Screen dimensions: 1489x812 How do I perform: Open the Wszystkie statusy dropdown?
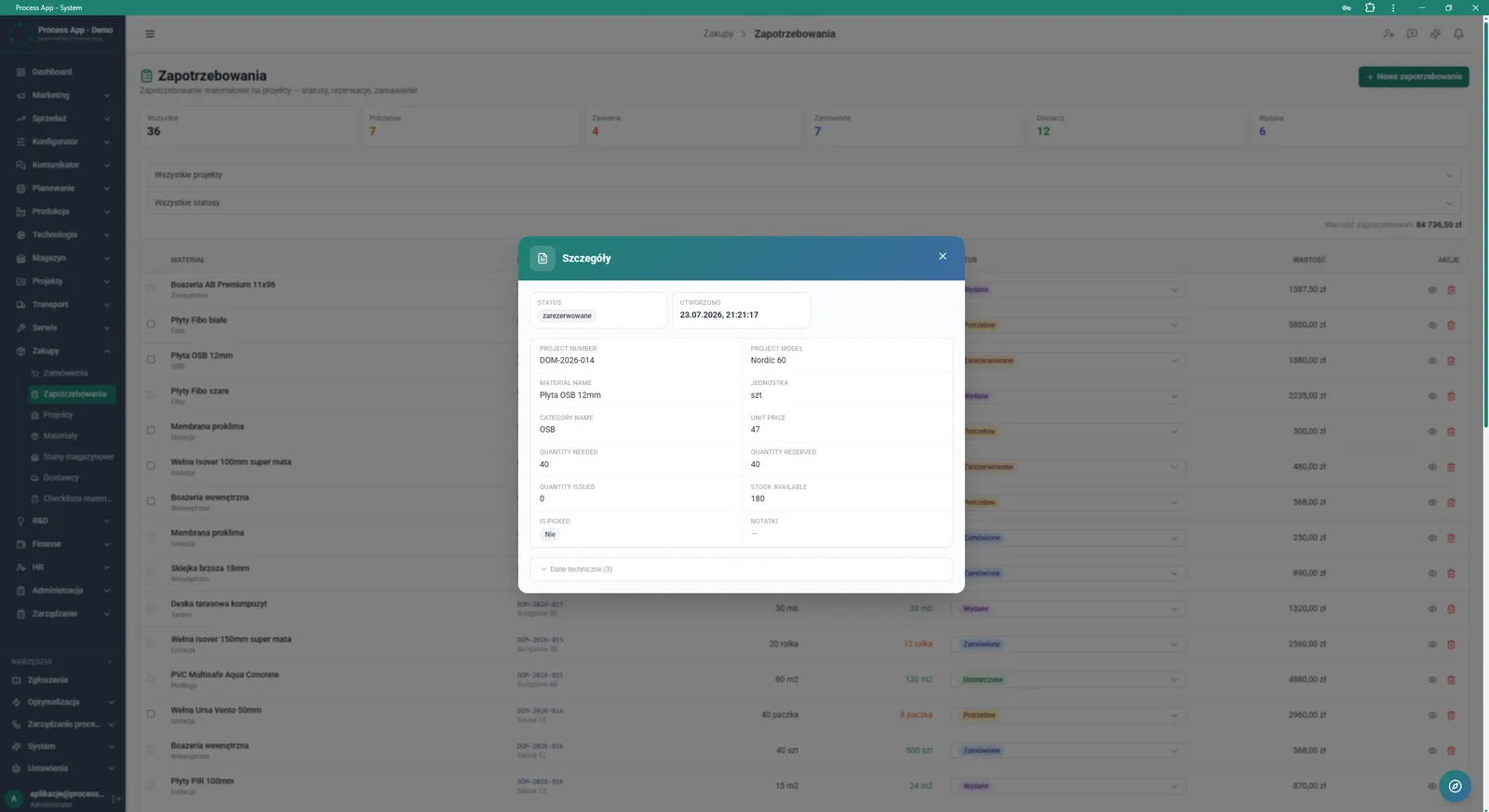[803, 203]
